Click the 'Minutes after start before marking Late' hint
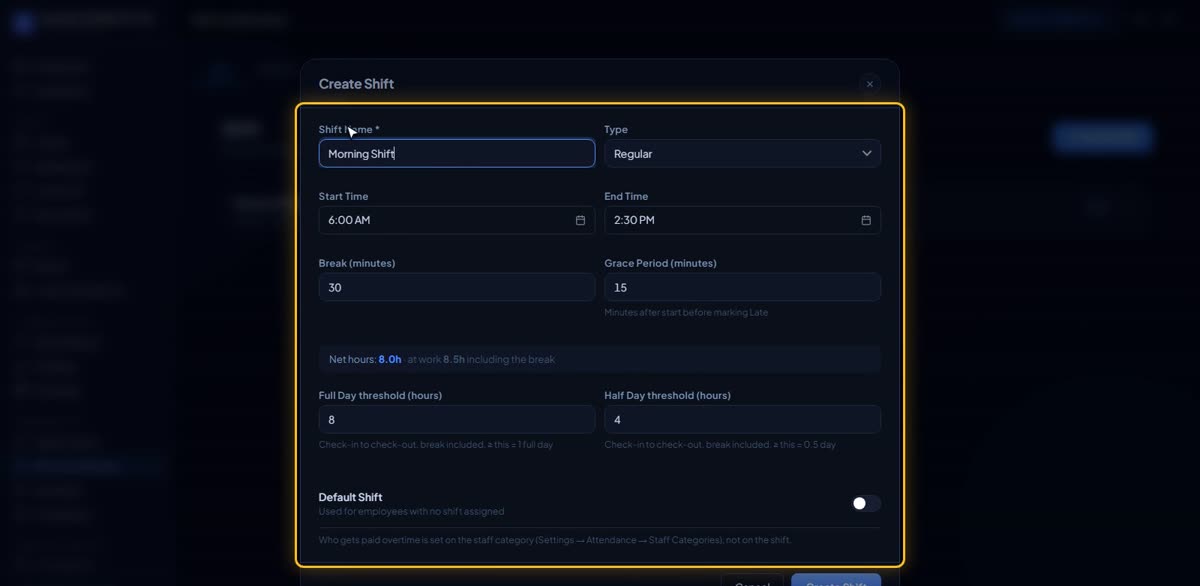This screenshot has width=1200, height=586. 686,312
